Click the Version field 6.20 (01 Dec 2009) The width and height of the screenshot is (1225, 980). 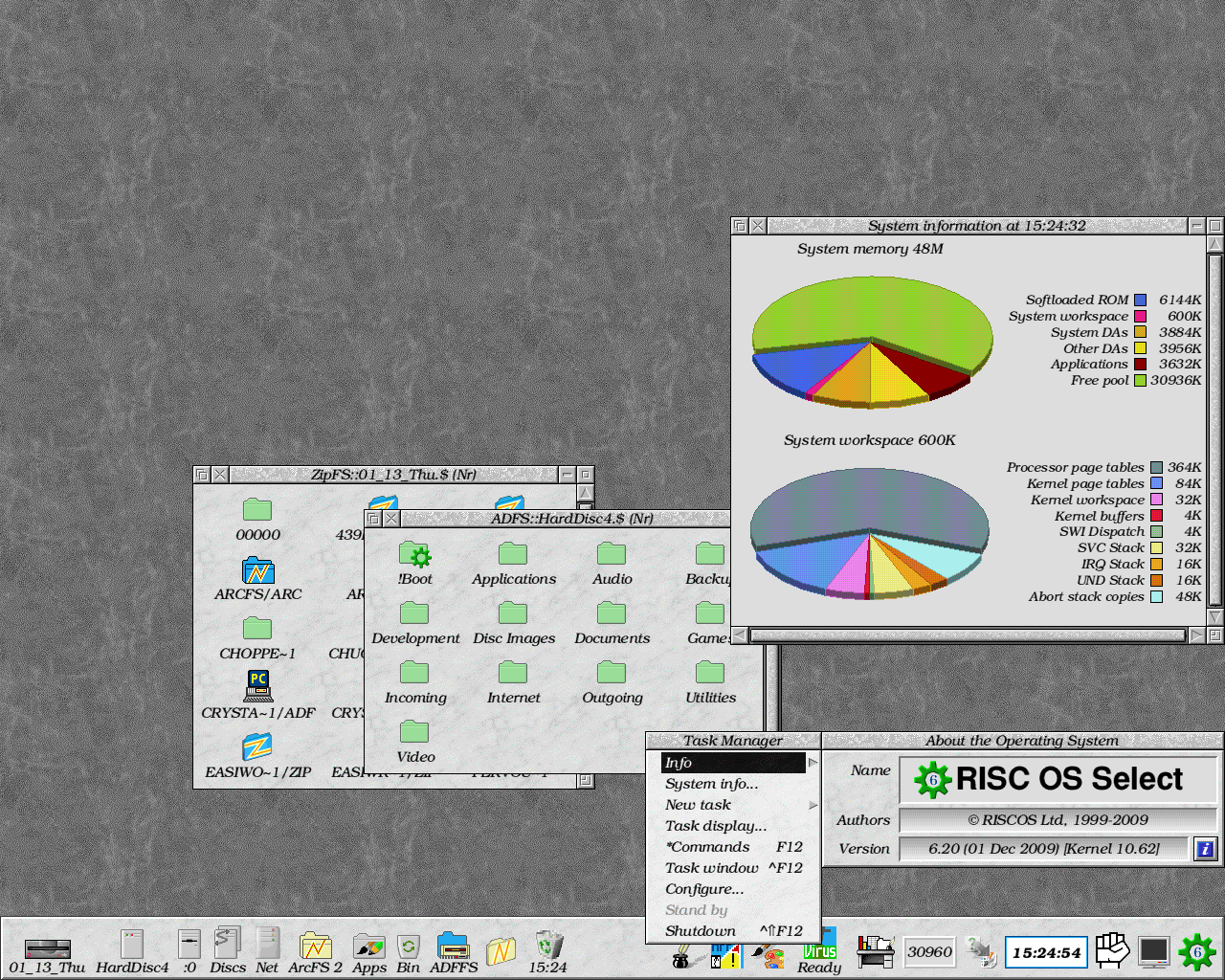click(1043, 849)
